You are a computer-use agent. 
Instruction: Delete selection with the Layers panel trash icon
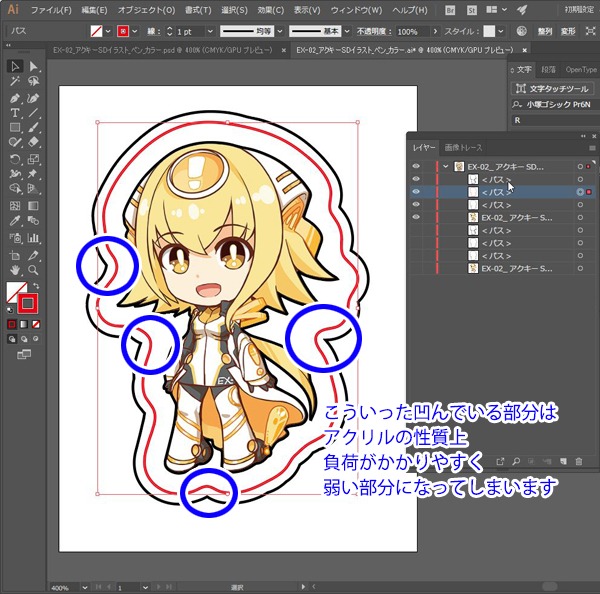[579, 462]
